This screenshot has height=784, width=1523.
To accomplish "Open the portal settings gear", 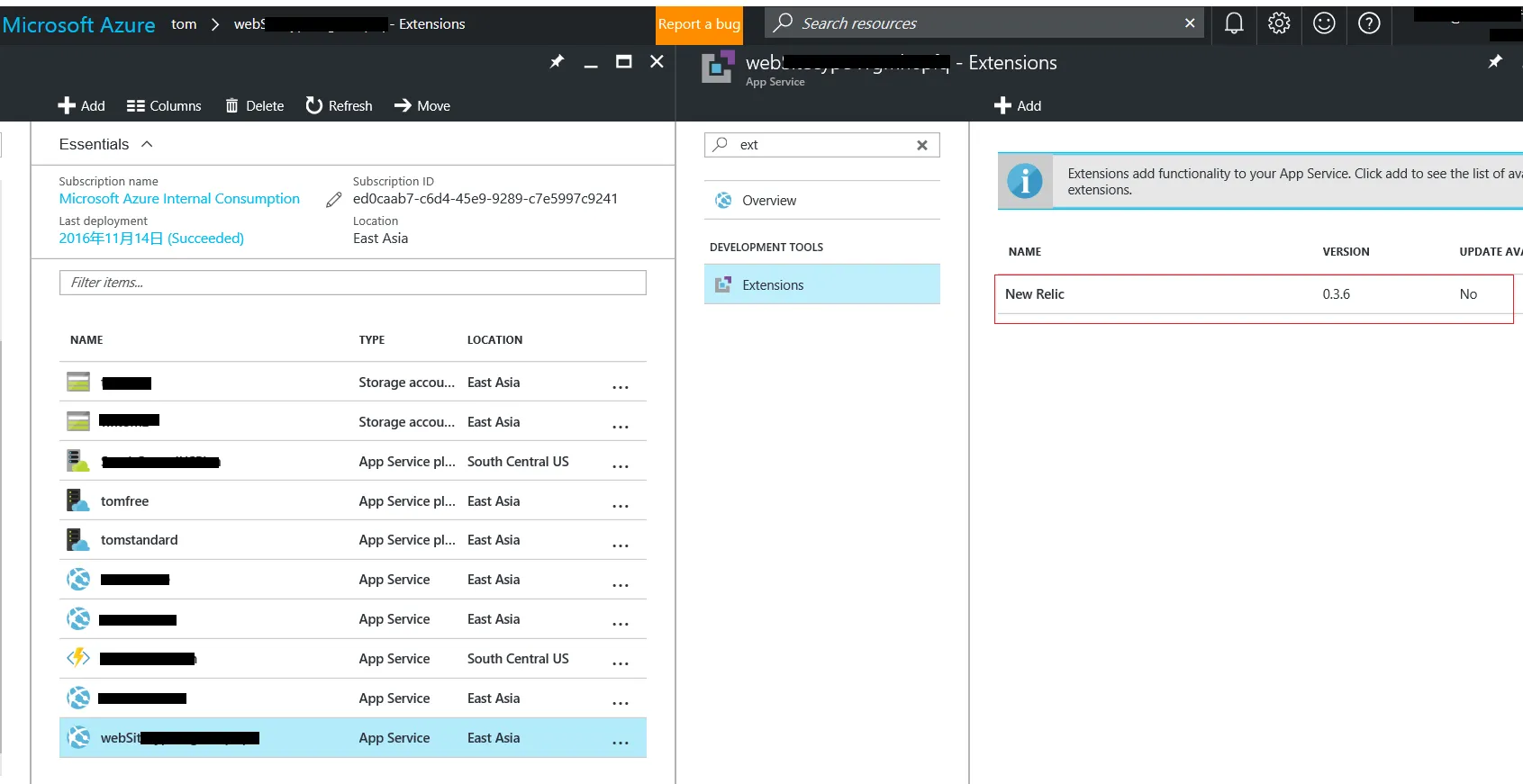I will pos(1279,23).
